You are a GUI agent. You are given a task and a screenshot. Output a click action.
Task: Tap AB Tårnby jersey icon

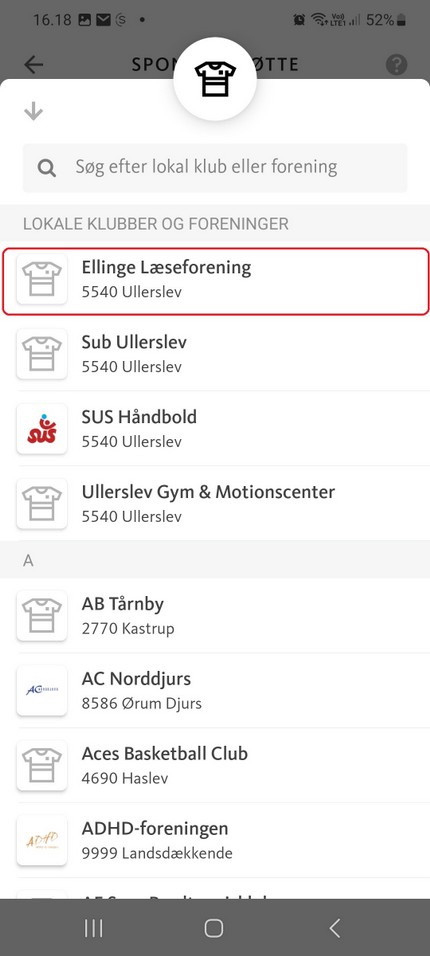click(x=41, y=615)
